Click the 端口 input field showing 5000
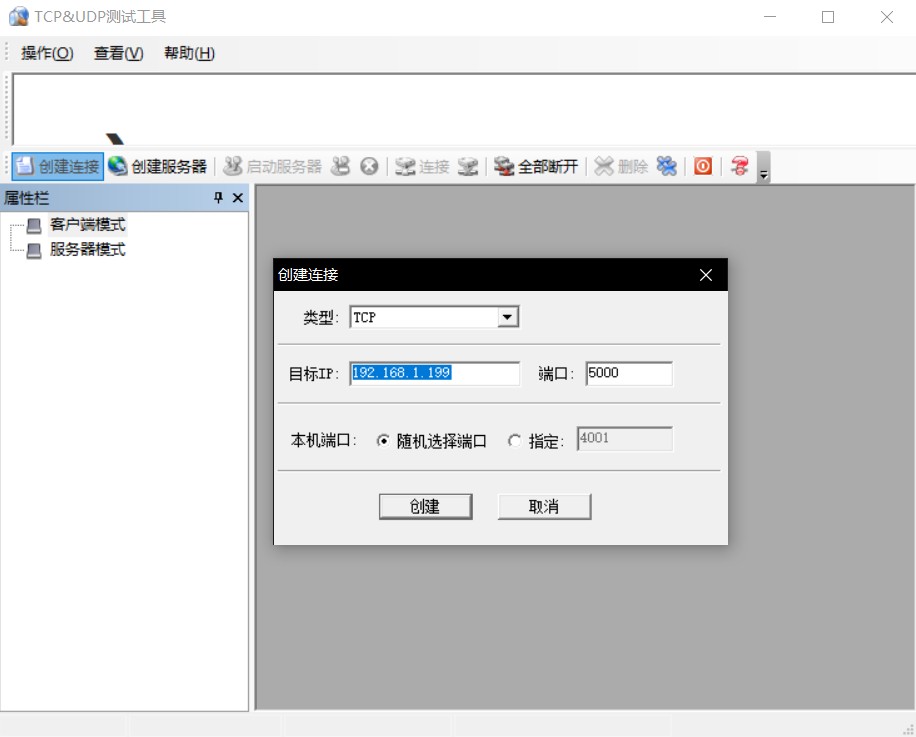The image size is (916, 737). (x=629, y=373)
